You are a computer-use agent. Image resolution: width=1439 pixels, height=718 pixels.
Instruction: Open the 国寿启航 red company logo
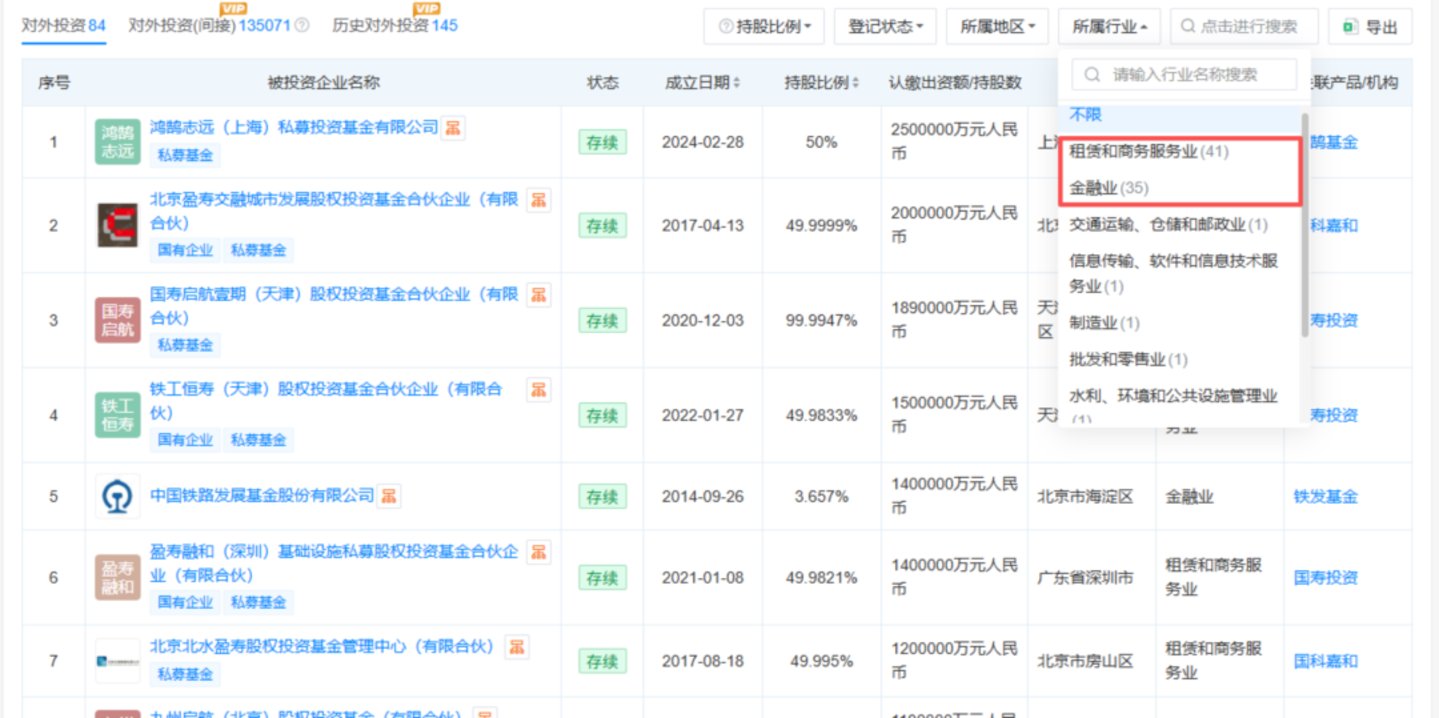click(118, 320)
